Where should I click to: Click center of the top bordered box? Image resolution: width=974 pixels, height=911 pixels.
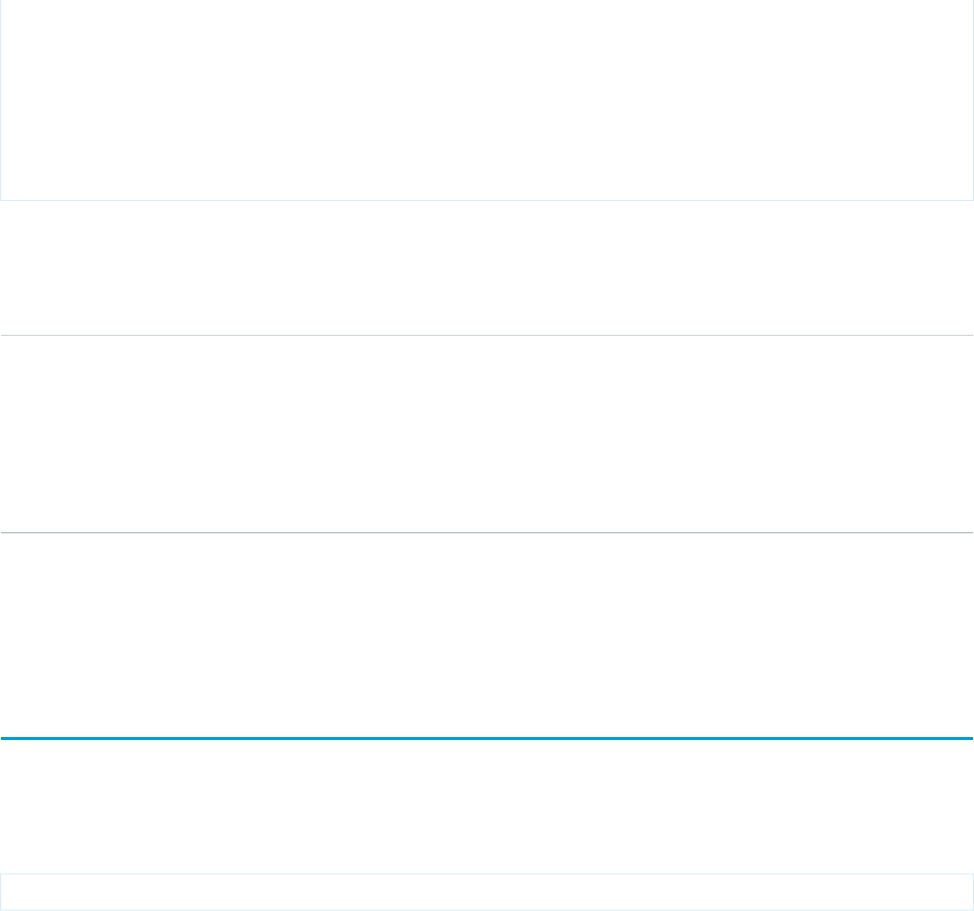[x=487, y=100]
